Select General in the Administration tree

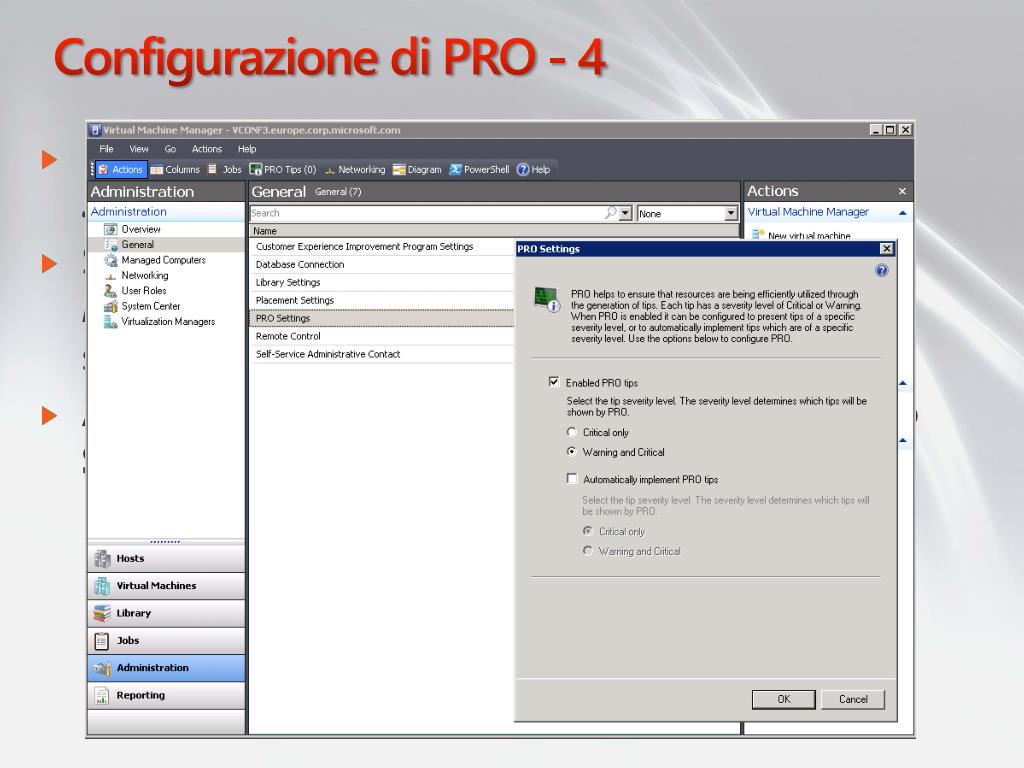pos(129,245)
